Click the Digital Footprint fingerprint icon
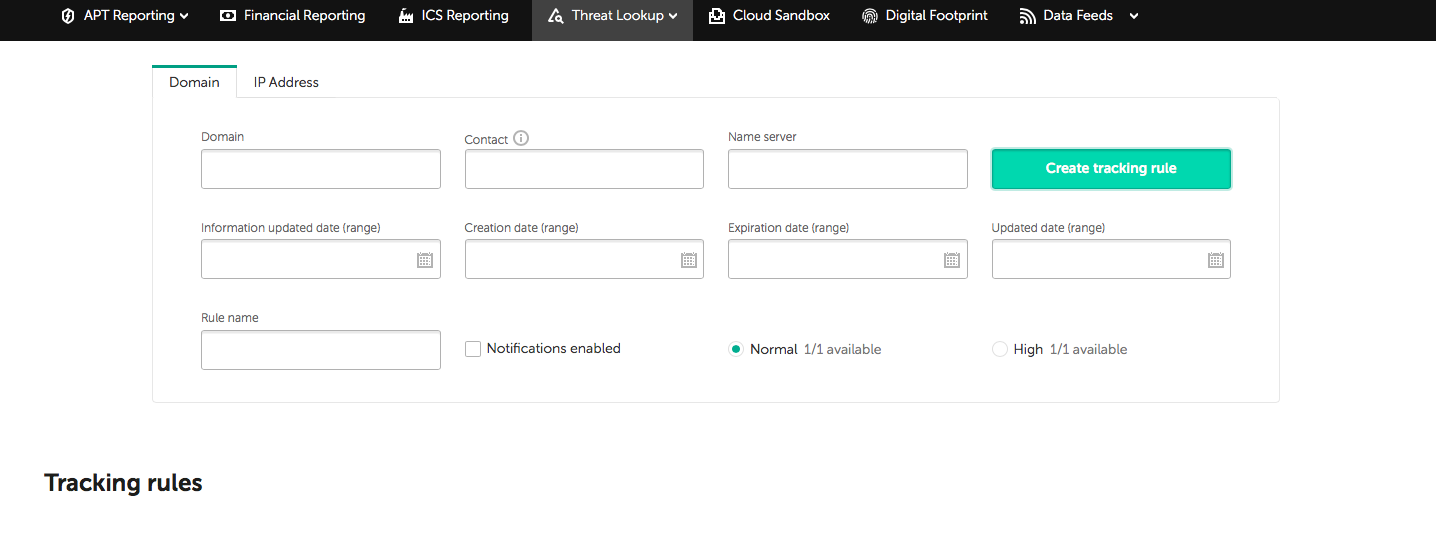The image size is (1436, 535). pos(870,16)
